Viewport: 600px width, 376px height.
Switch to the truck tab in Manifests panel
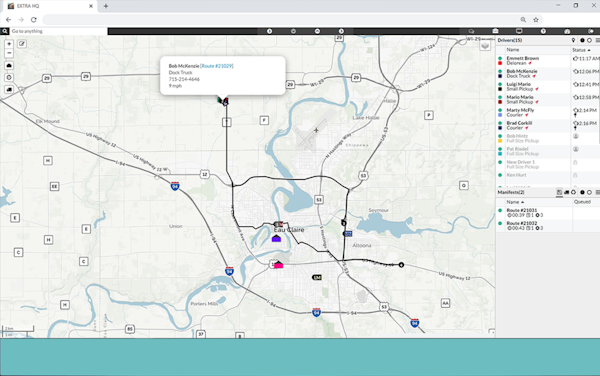pos(566,192)
